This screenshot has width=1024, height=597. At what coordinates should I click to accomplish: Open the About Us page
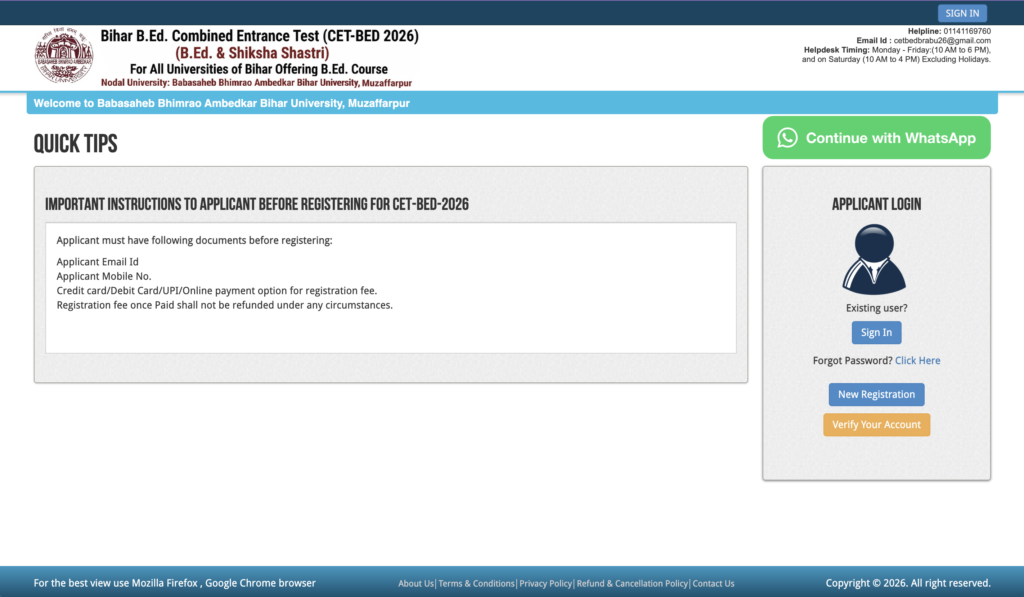(x=415, y=583)
